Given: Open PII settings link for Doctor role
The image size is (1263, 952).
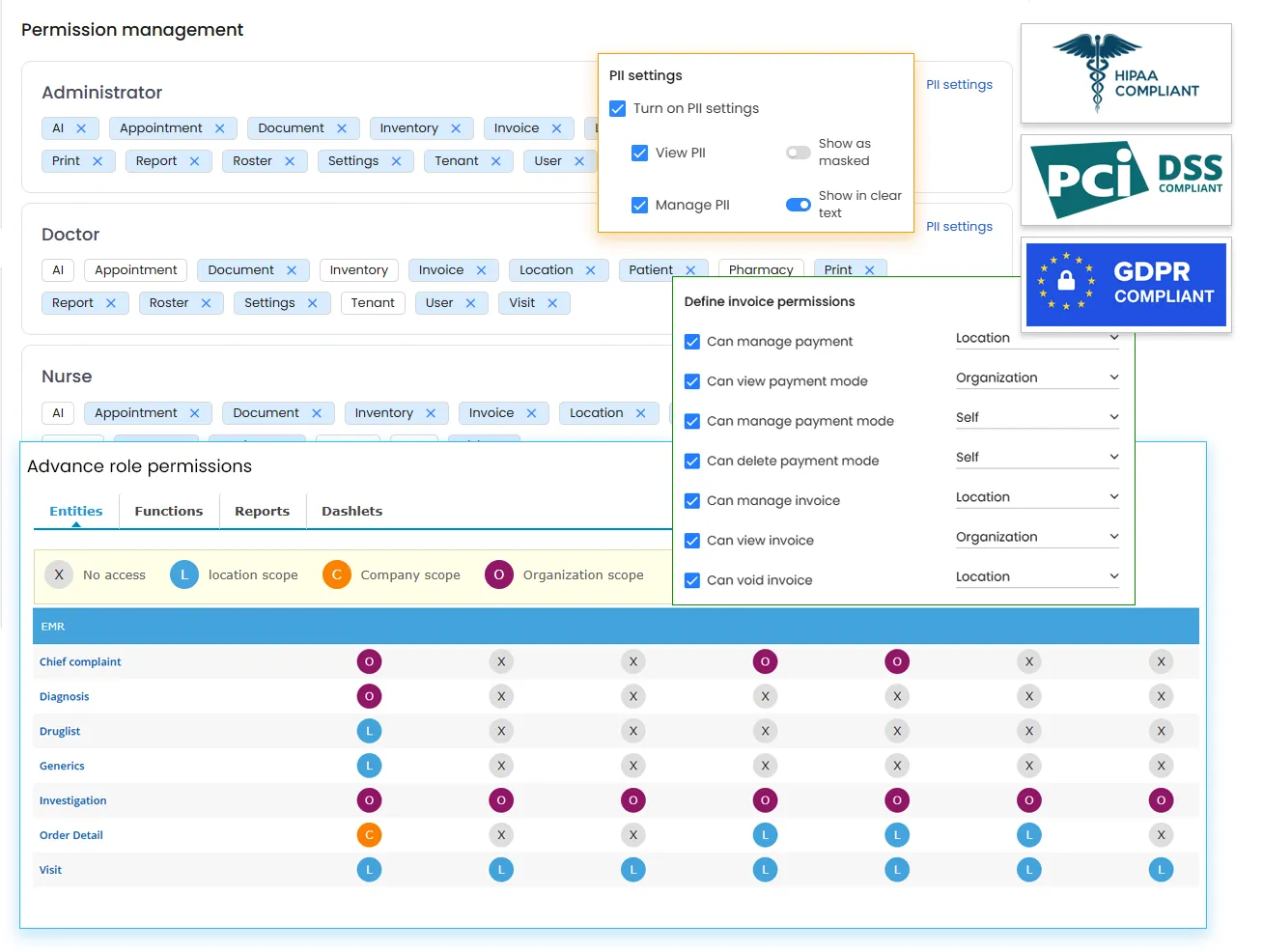Looking at the screenshot, I should (x=959, y=227).
